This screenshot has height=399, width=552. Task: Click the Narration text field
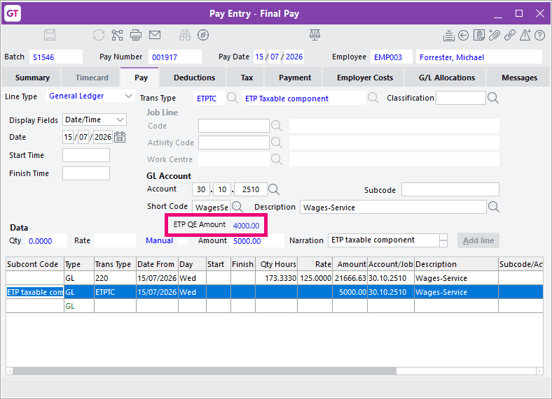[x=384, y=240]
